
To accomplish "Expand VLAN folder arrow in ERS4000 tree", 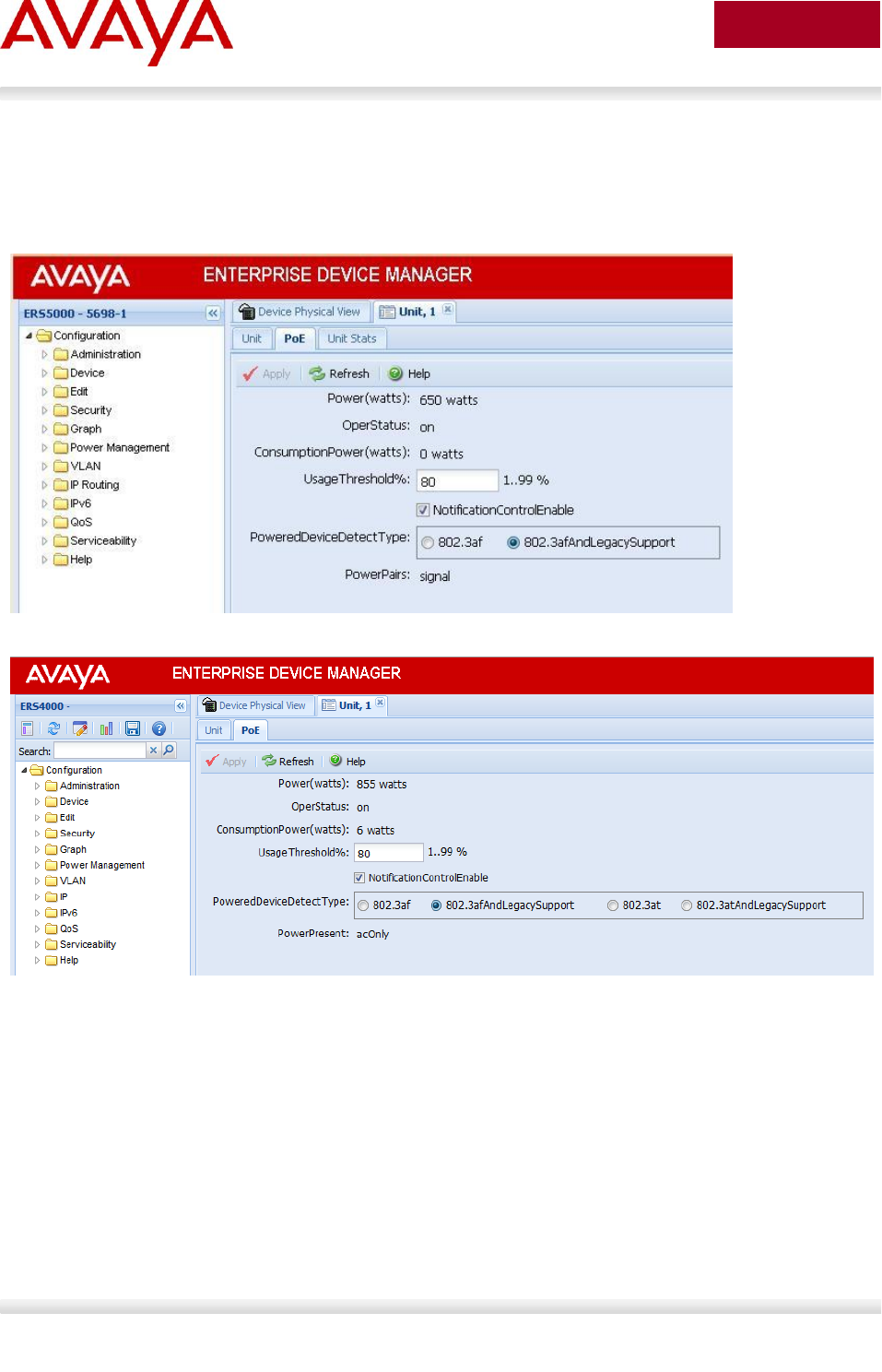I will [x=37, y=881].
